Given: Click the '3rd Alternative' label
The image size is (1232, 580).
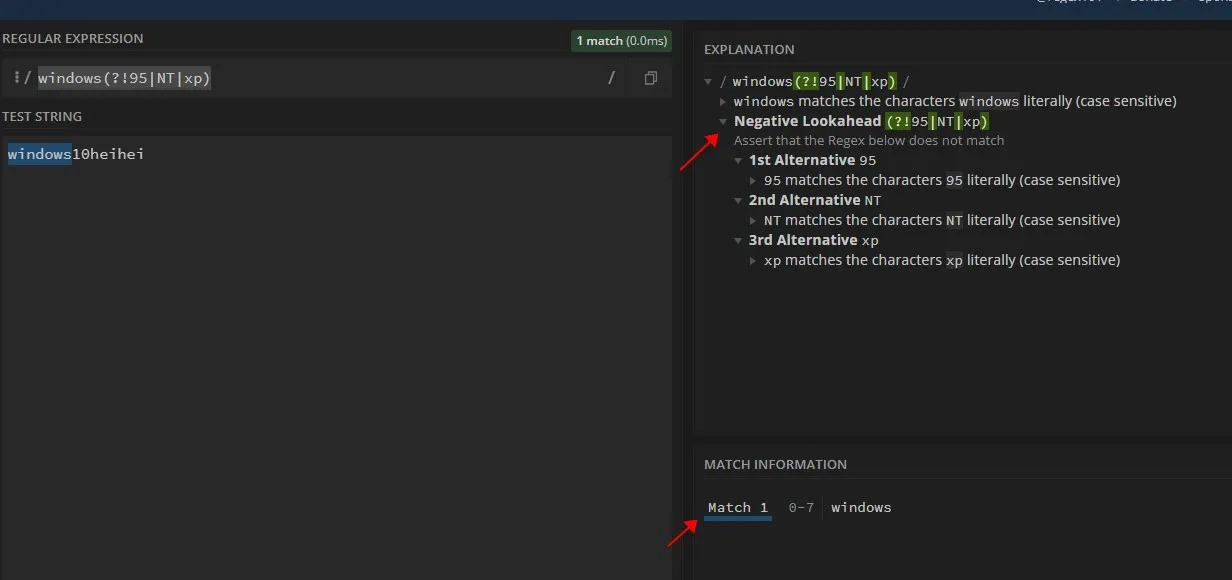Looking at the screenshot, I should point(803,240).
